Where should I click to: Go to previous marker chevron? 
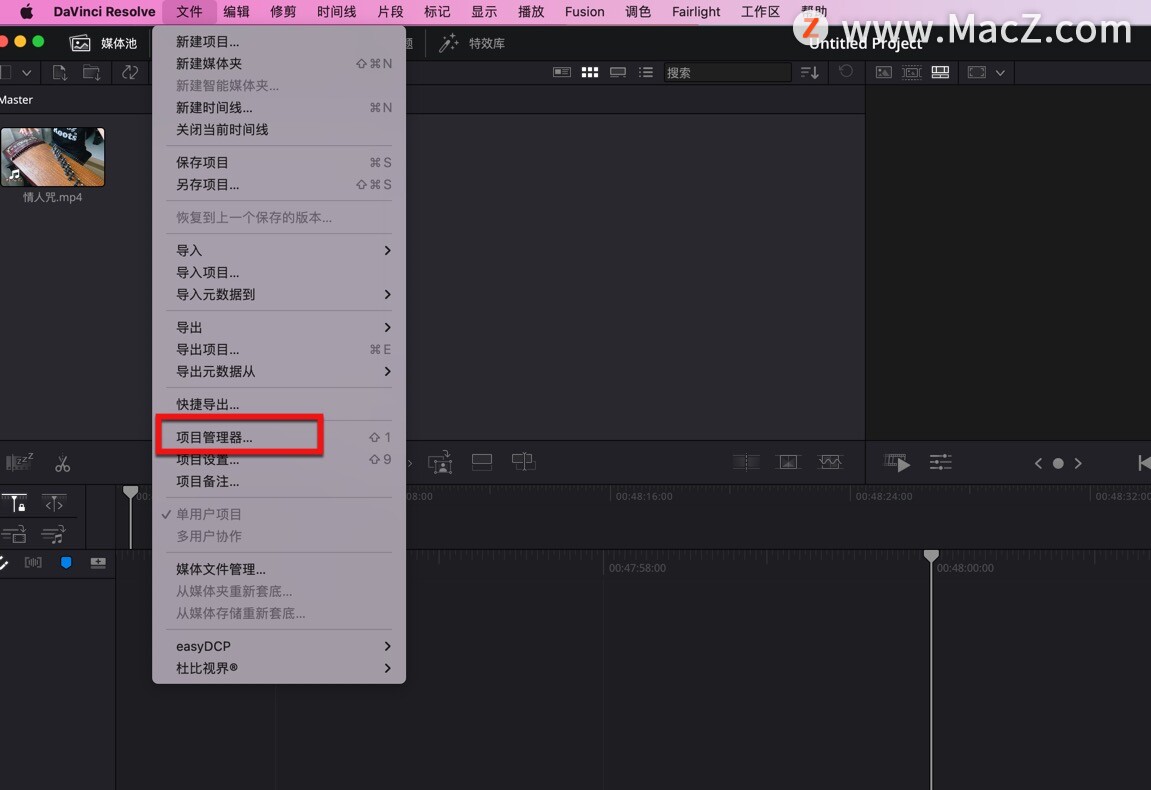[x=1038, y=463]
